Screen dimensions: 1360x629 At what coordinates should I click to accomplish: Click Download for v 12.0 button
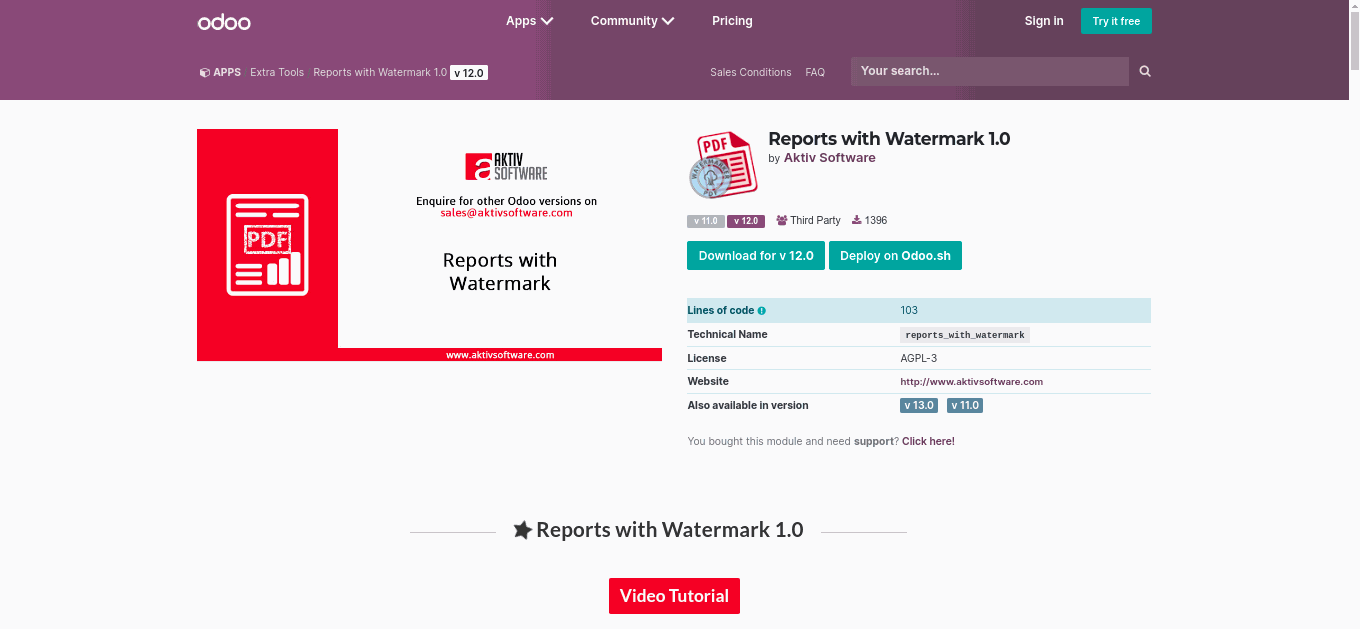pyautogui.click(x=755, y=256)
